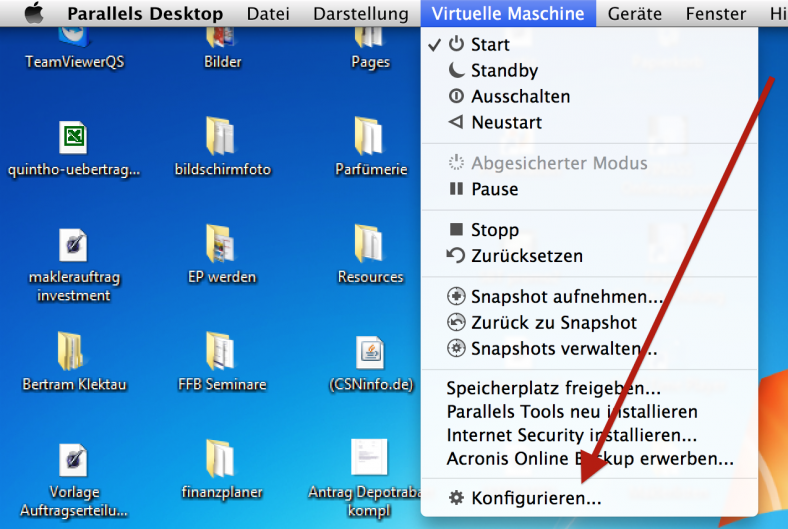Open the Fenster menu
The width and height of the screenshot is (788, 529).
click(716, 14)
